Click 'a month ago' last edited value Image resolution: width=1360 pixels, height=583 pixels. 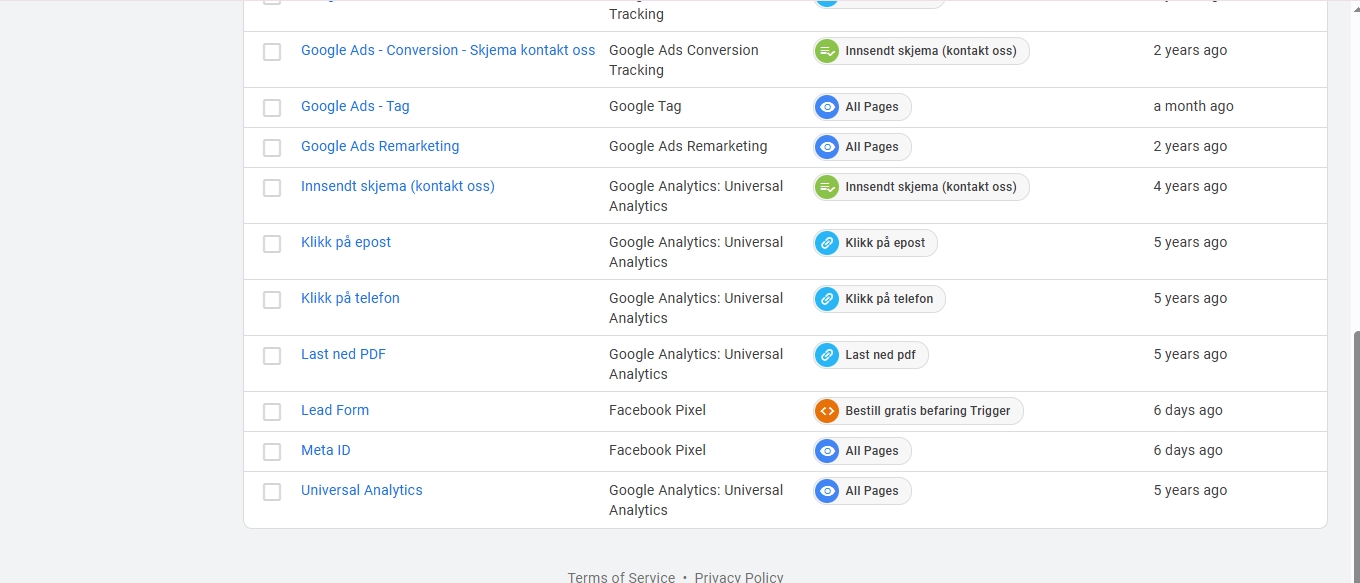pos(1193,106)
